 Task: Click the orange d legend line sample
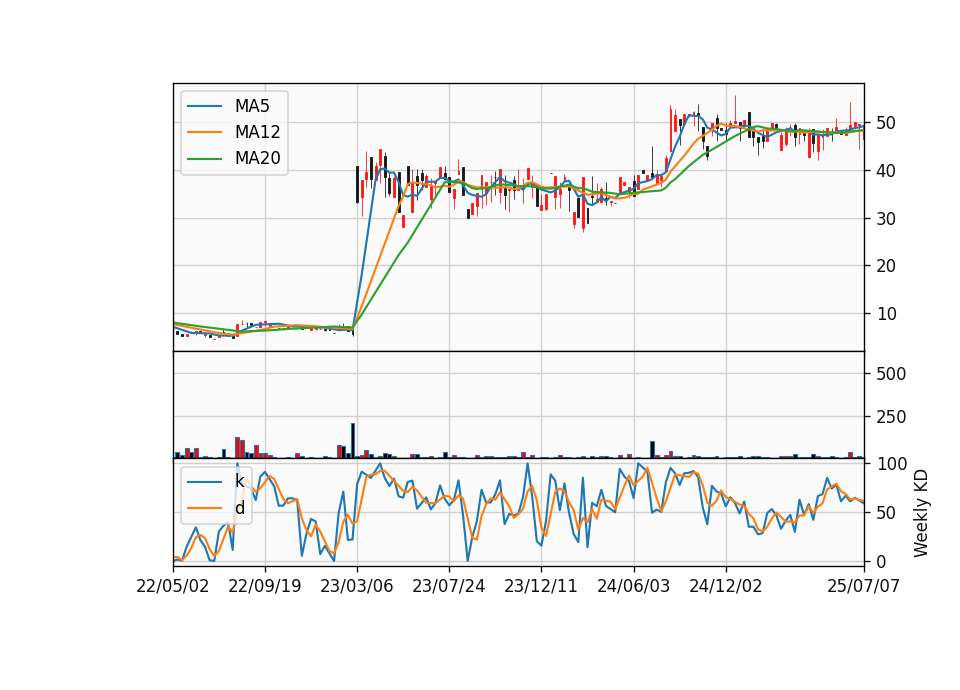tap(204, 508)
